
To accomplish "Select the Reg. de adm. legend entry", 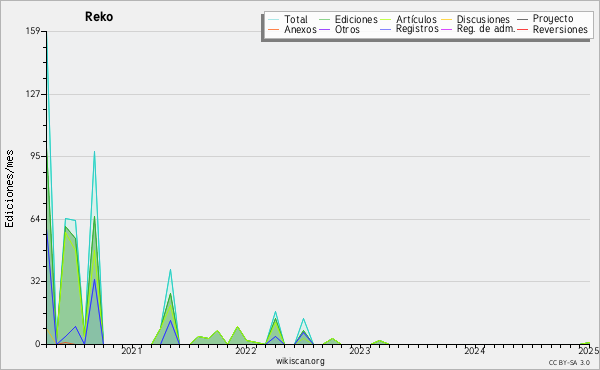I will pyautogui.click(x=486, y=29).
